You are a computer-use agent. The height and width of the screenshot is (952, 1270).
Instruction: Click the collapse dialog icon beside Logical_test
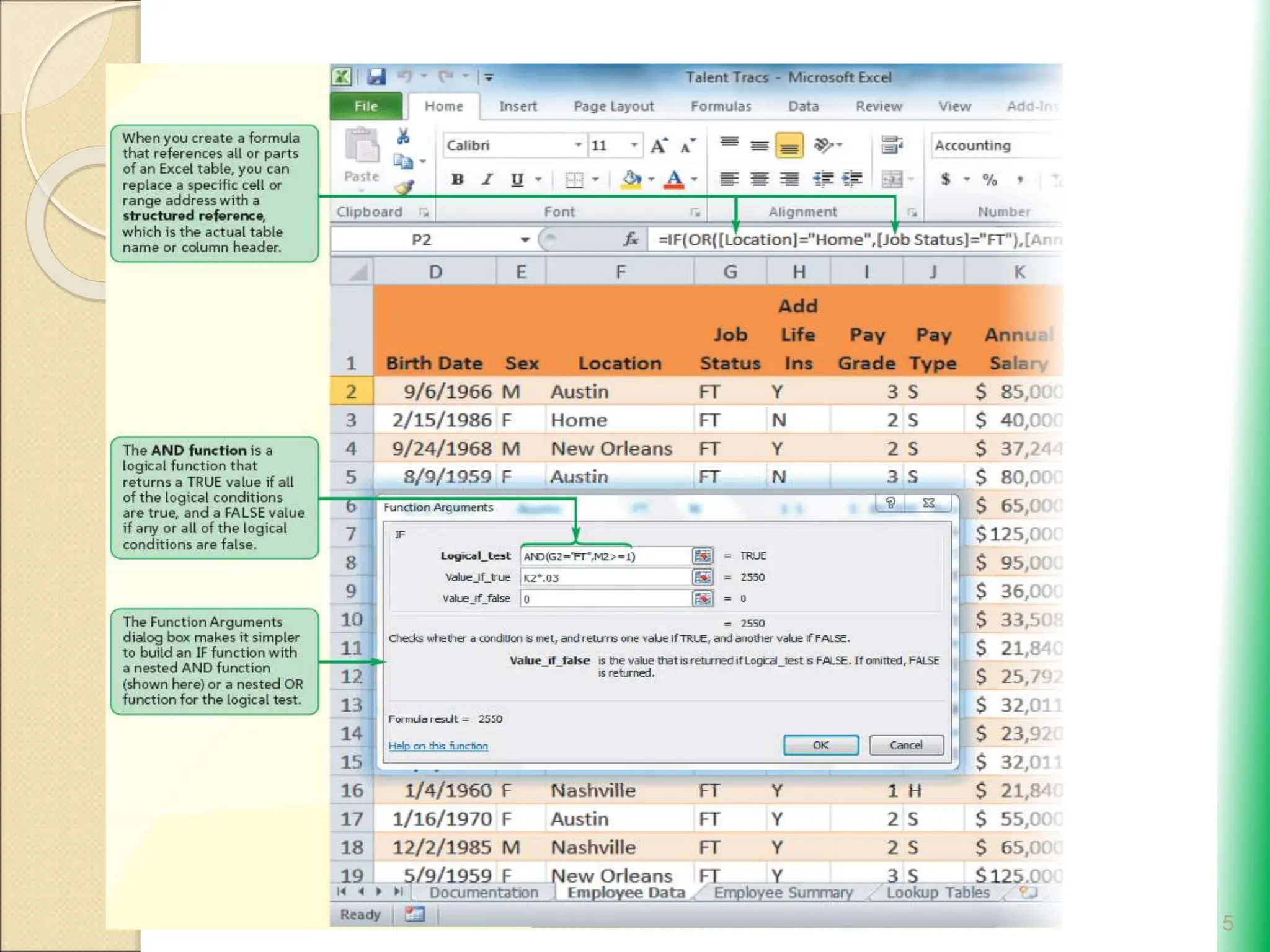pyautogui.click(x=703, y=556)
